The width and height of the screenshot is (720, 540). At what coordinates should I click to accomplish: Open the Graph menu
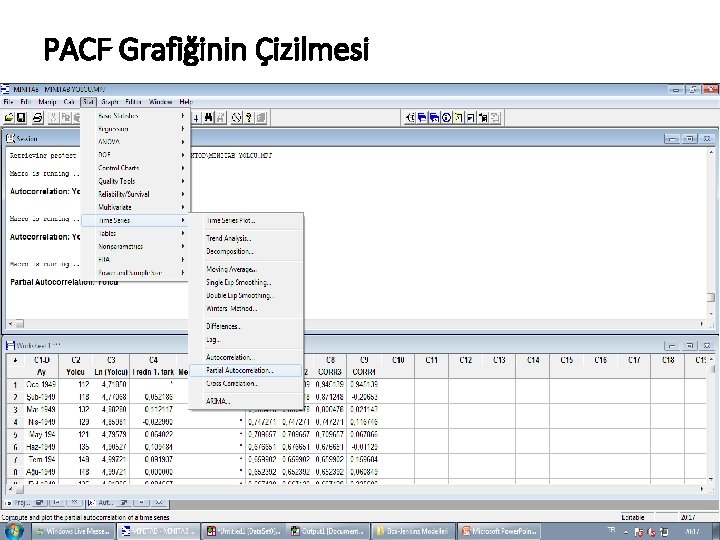click(x=110, y=102)
